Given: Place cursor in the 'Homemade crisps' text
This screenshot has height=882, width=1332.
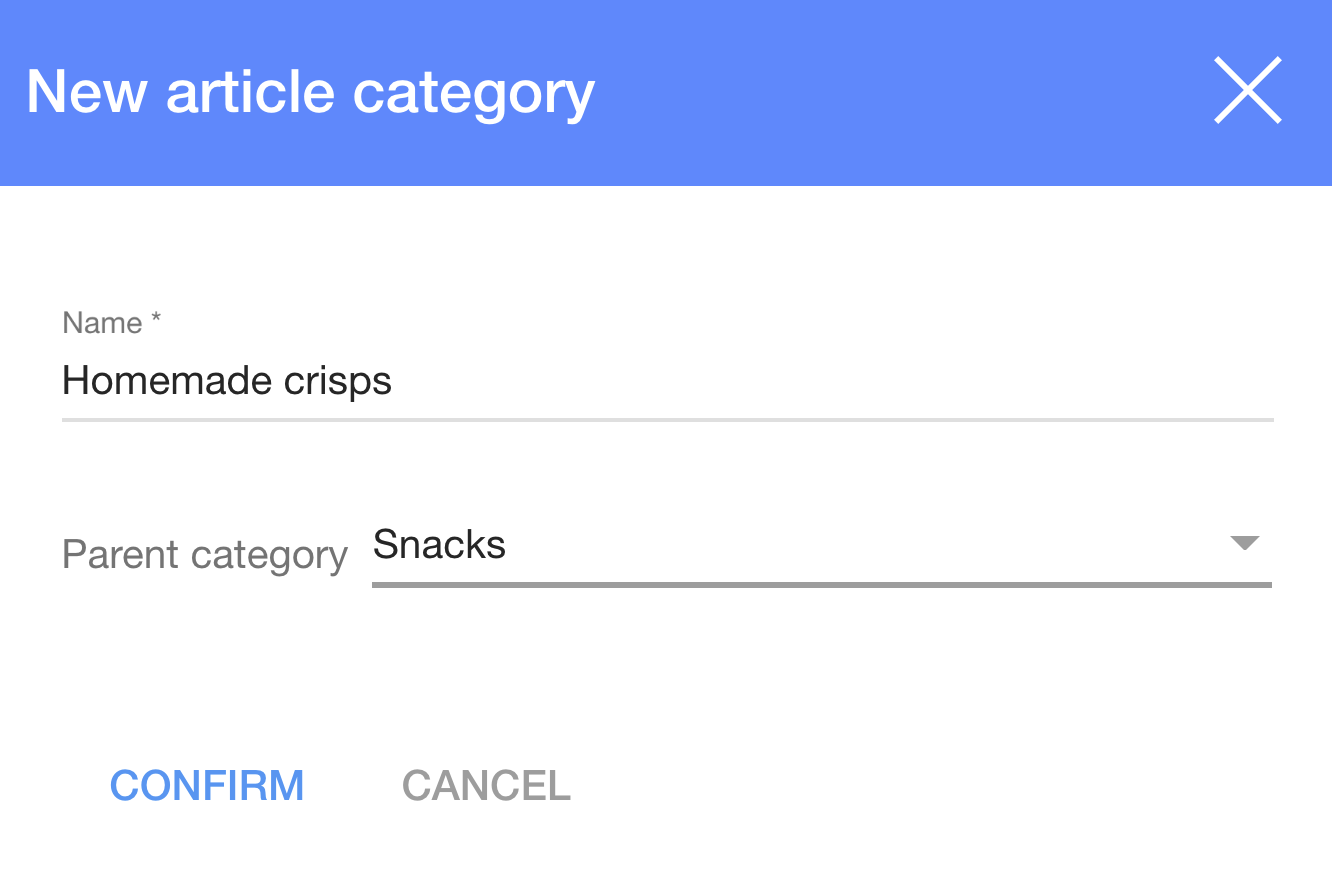Looking at the screenshot, I should point(227,381).
